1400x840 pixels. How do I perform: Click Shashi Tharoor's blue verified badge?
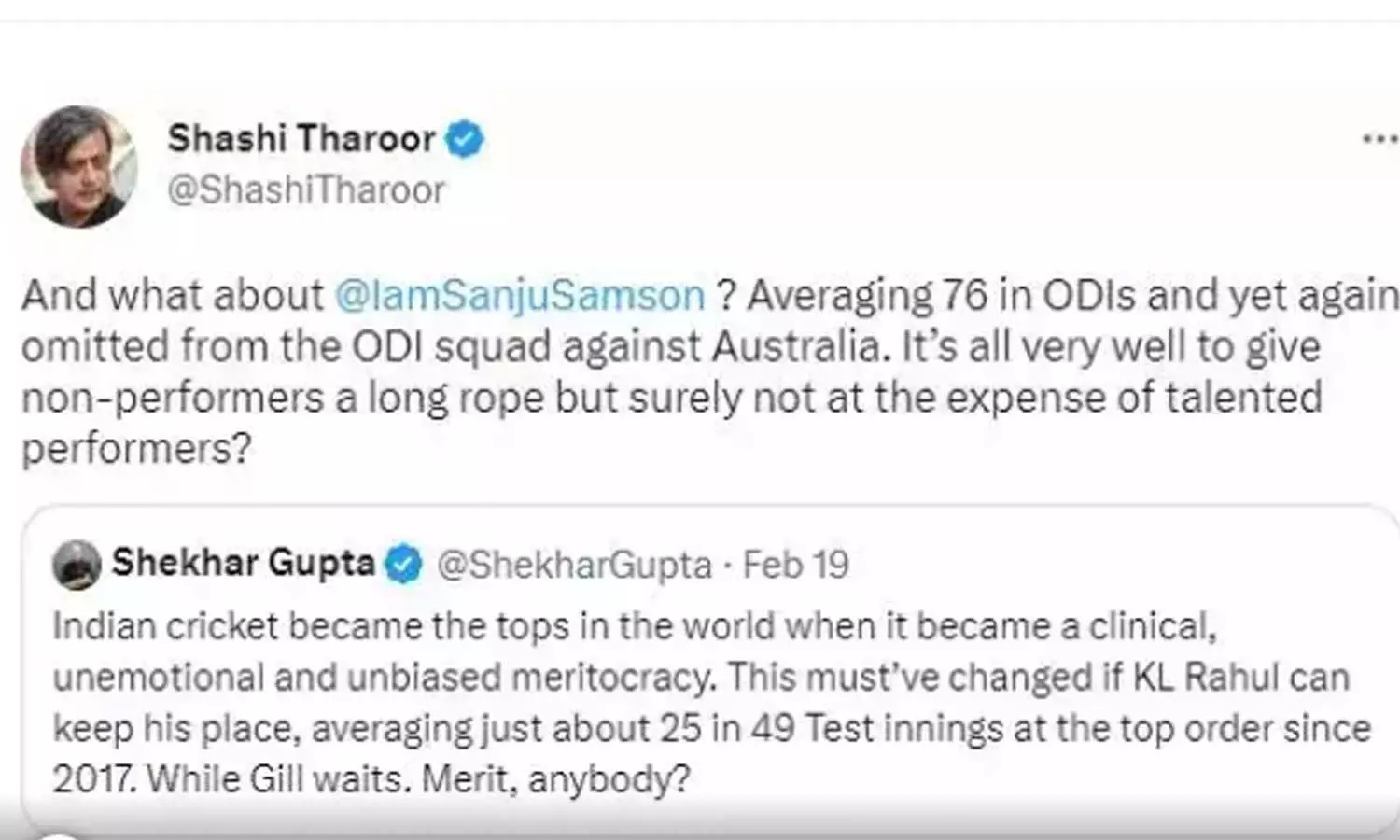[x=464, y=140]
